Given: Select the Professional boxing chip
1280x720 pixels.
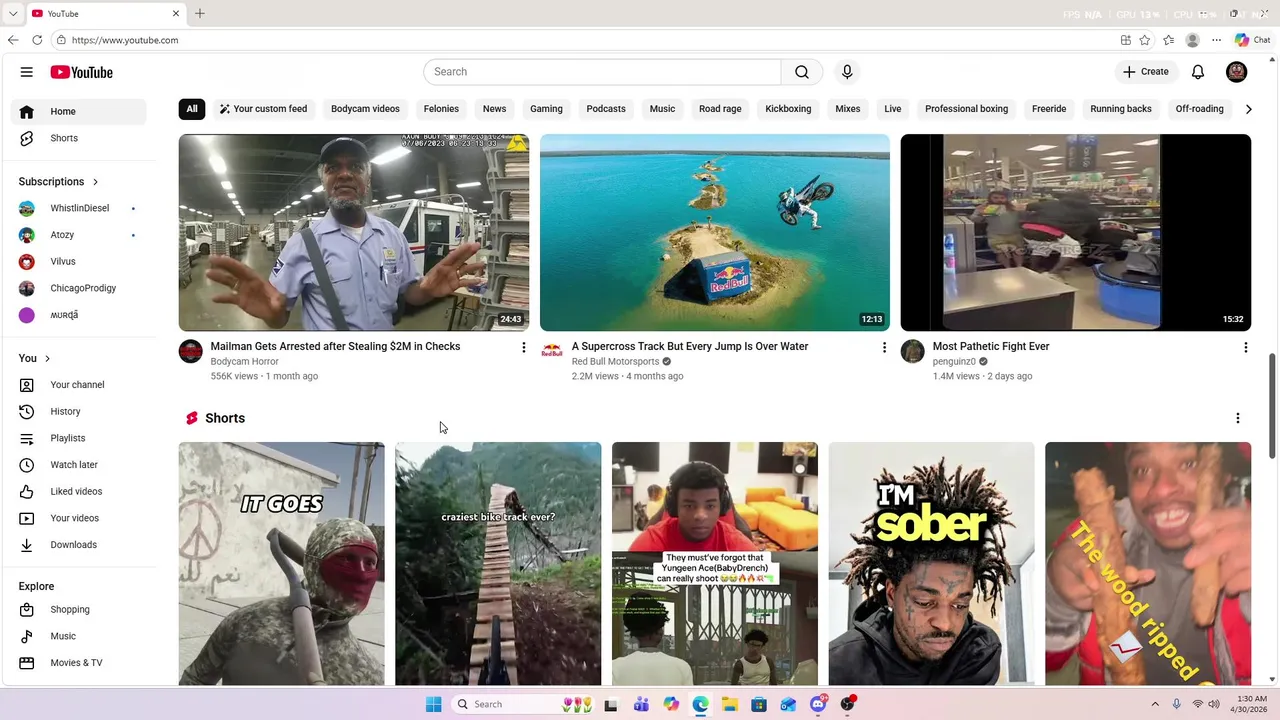Looking at the screenshot, I should 966,109.
